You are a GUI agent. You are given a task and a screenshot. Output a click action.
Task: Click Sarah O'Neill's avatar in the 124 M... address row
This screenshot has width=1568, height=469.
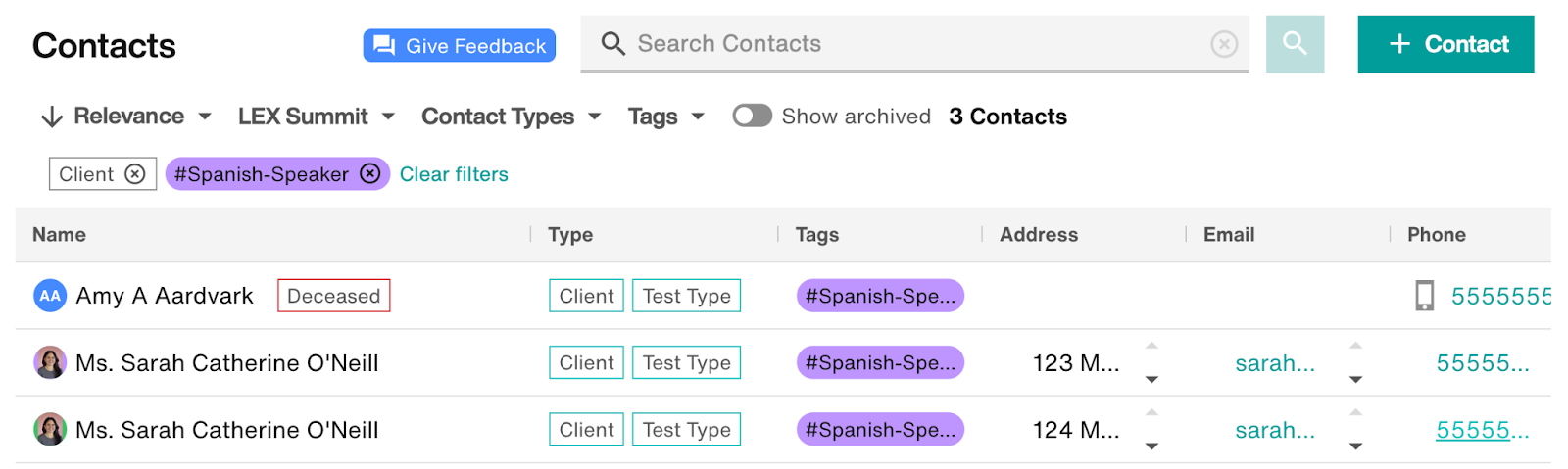pyautogui.click(x=50, y=429)
